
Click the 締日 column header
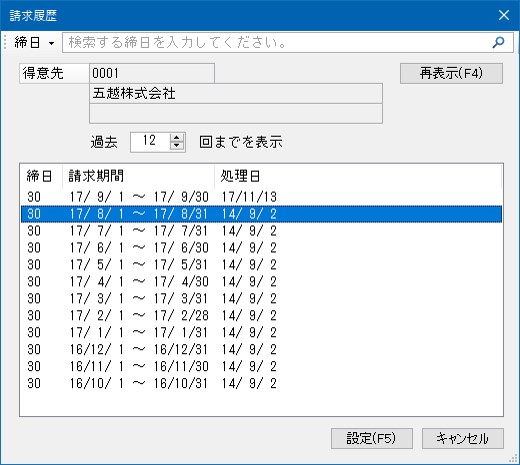tap(41, 176)
